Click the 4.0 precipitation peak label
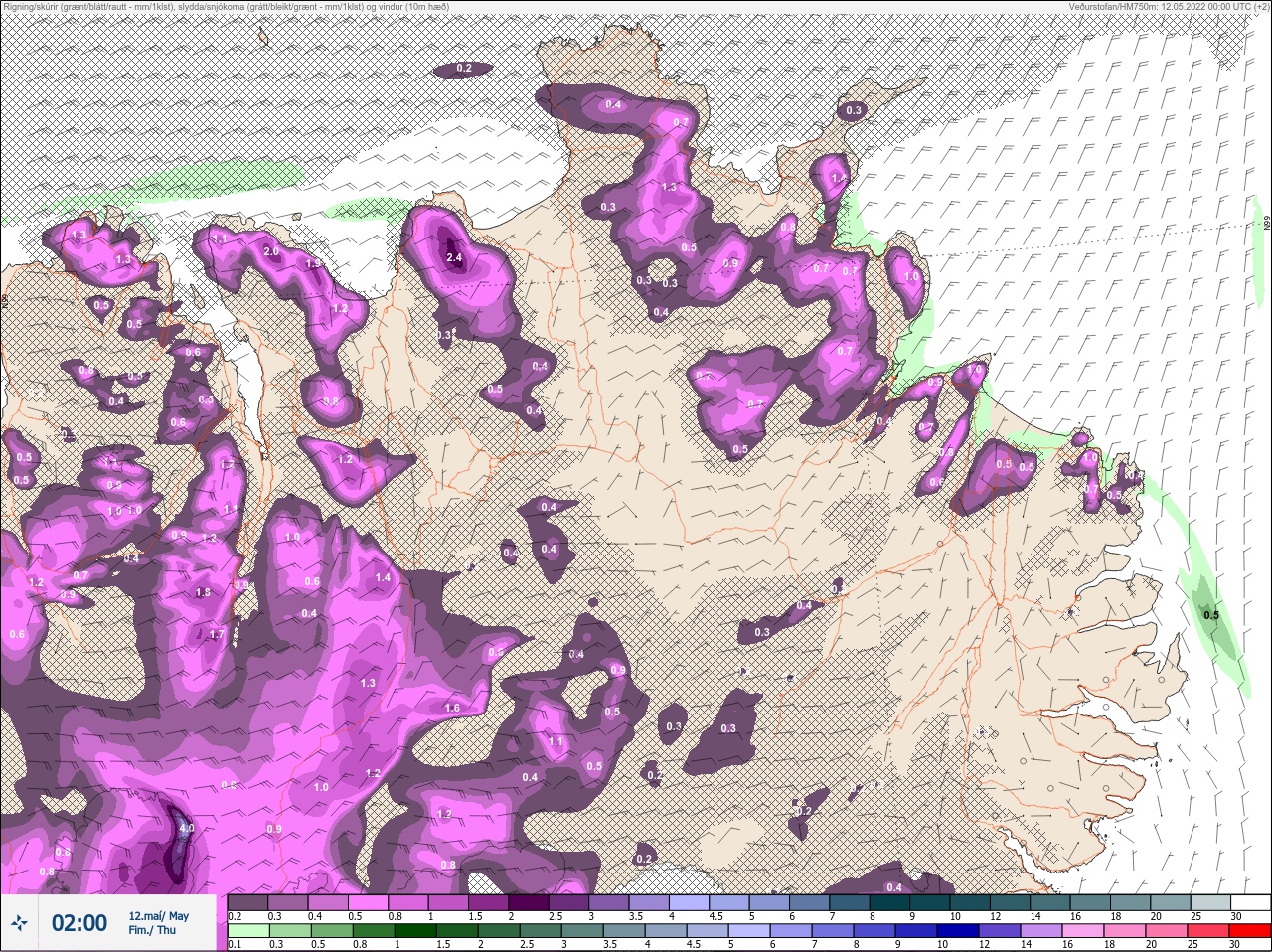Screen dimensions: 1272x952 click(186, 828)
